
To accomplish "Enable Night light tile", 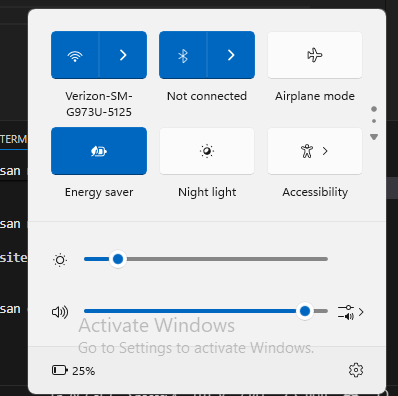I will [207, 151].
